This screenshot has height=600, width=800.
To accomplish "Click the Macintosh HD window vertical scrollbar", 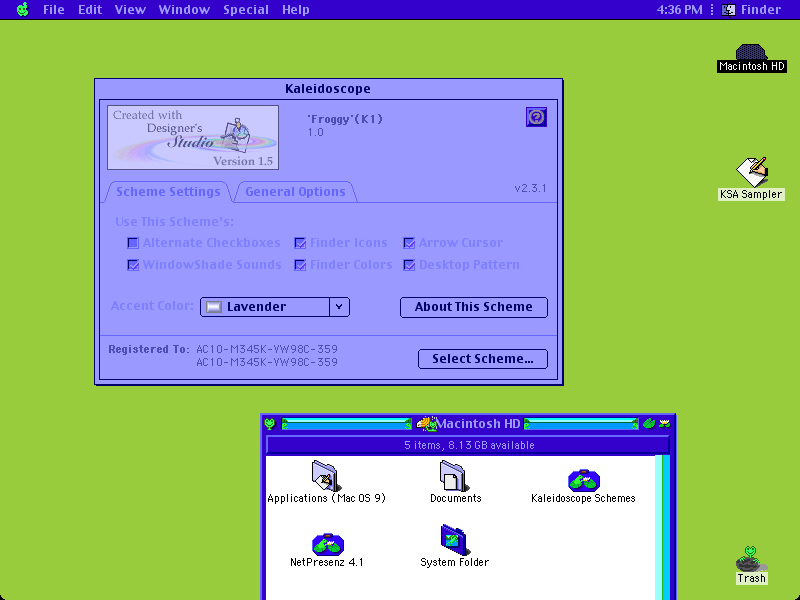I will click(662, 528).
